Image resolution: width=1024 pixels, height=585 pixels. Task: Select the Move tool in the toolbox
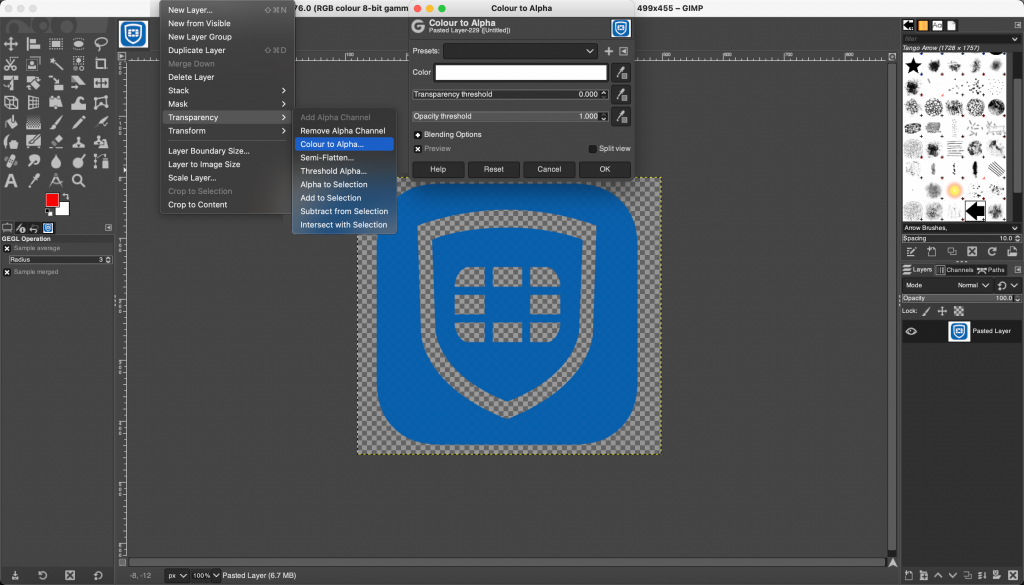[x=10, y=43]
